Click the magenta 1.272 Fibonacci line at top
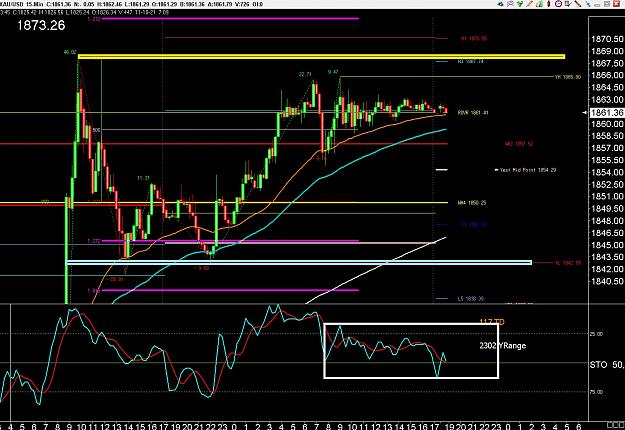625x430 pixels. (x=230, y=18)
